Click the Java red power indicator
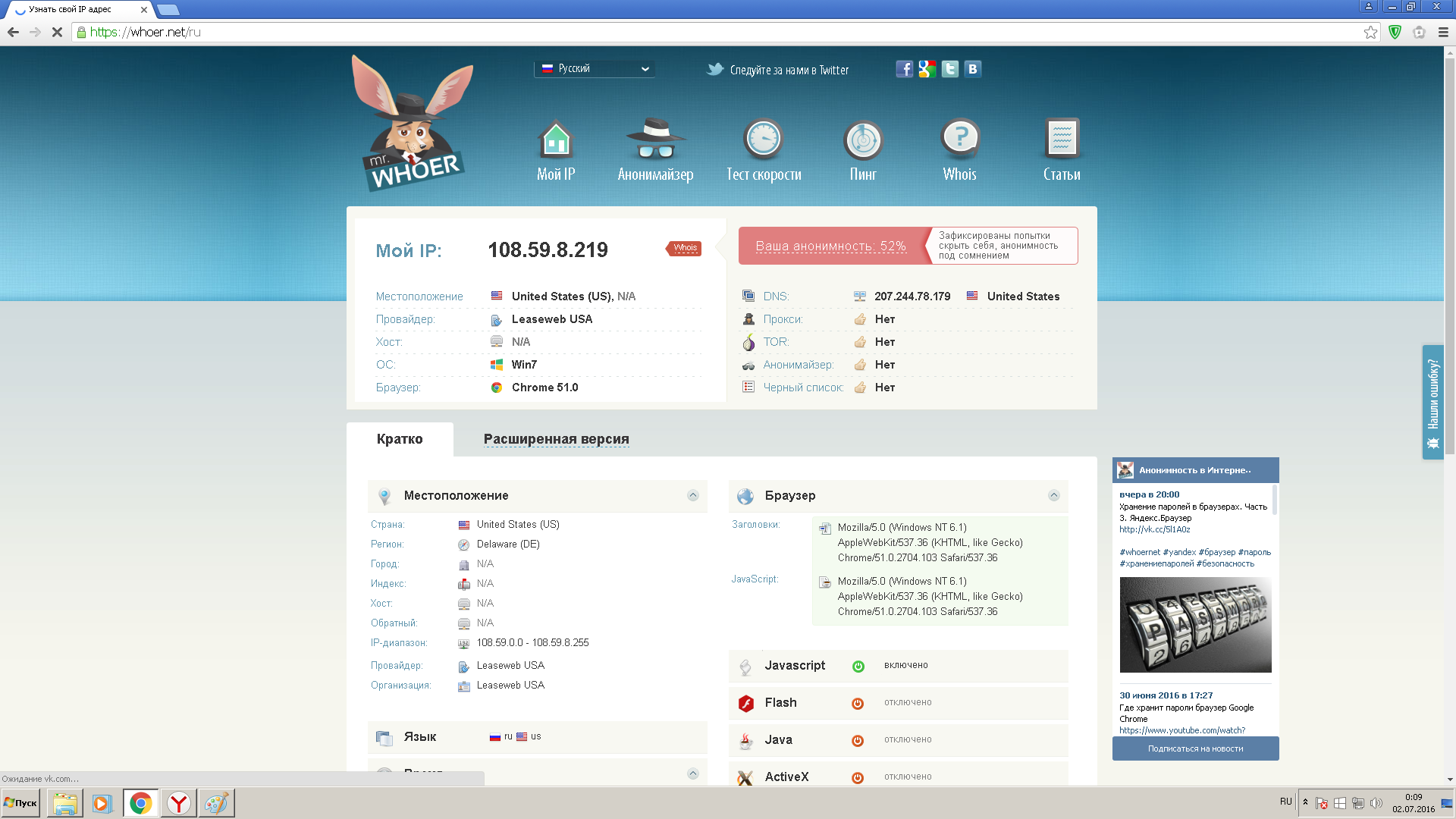The width and height of the screenshot is (1456, 819). tap(858, 740)
